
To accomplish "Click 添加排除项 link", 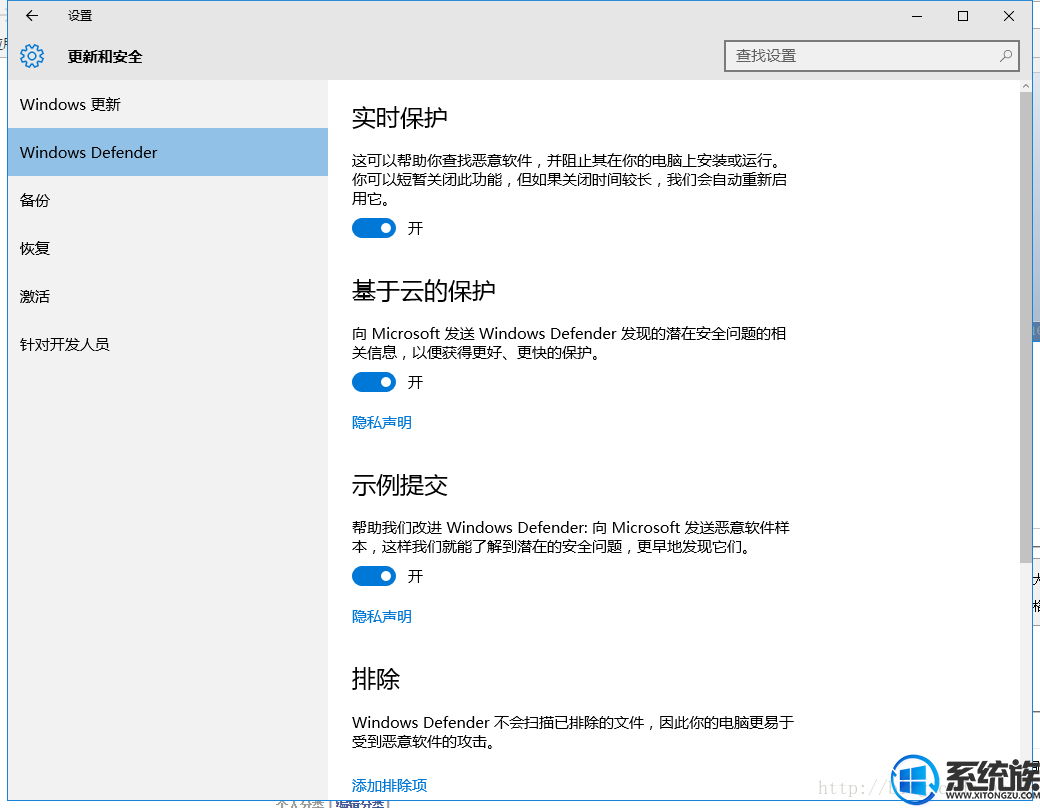I will pyautogui.click(x=389, y=785).
